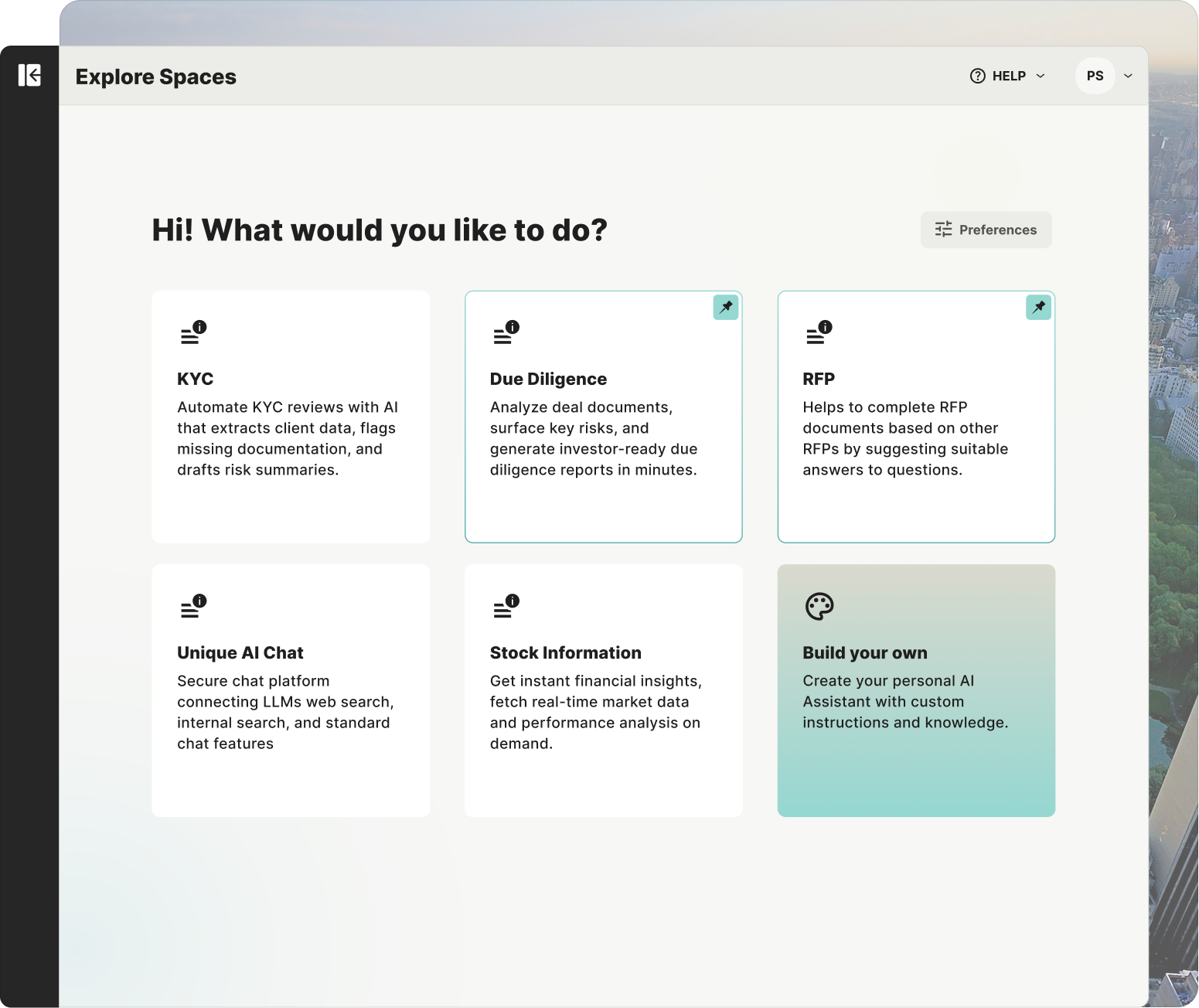The width and height of the screenshot is (1199, 1008).
Task: Click the info badge on the KYC icon
Action: (201, 327)
